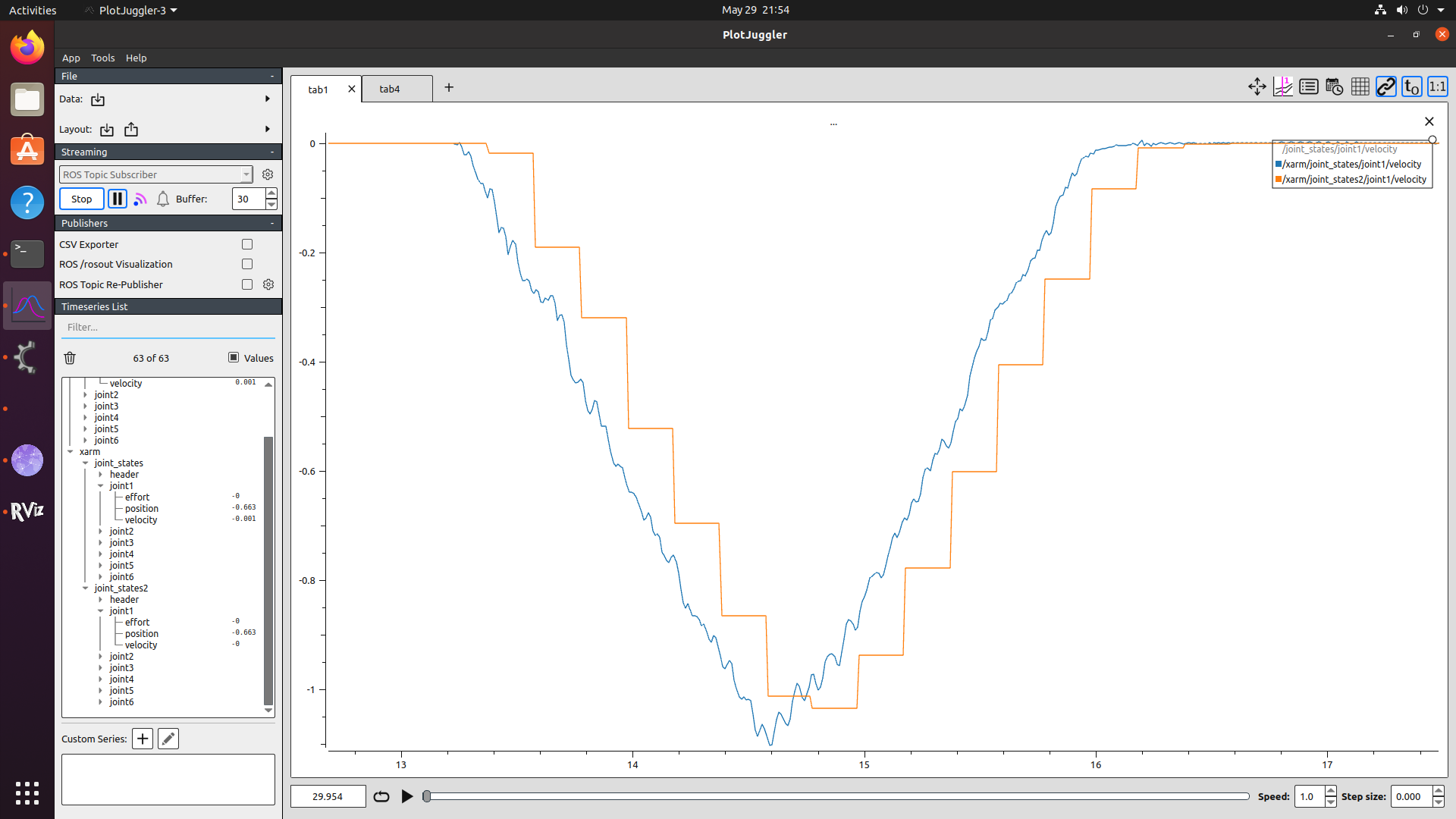Click the playback time slider track
Image resolution: width=1456 pixels, height=819 pixels.
tap(834, 796)
